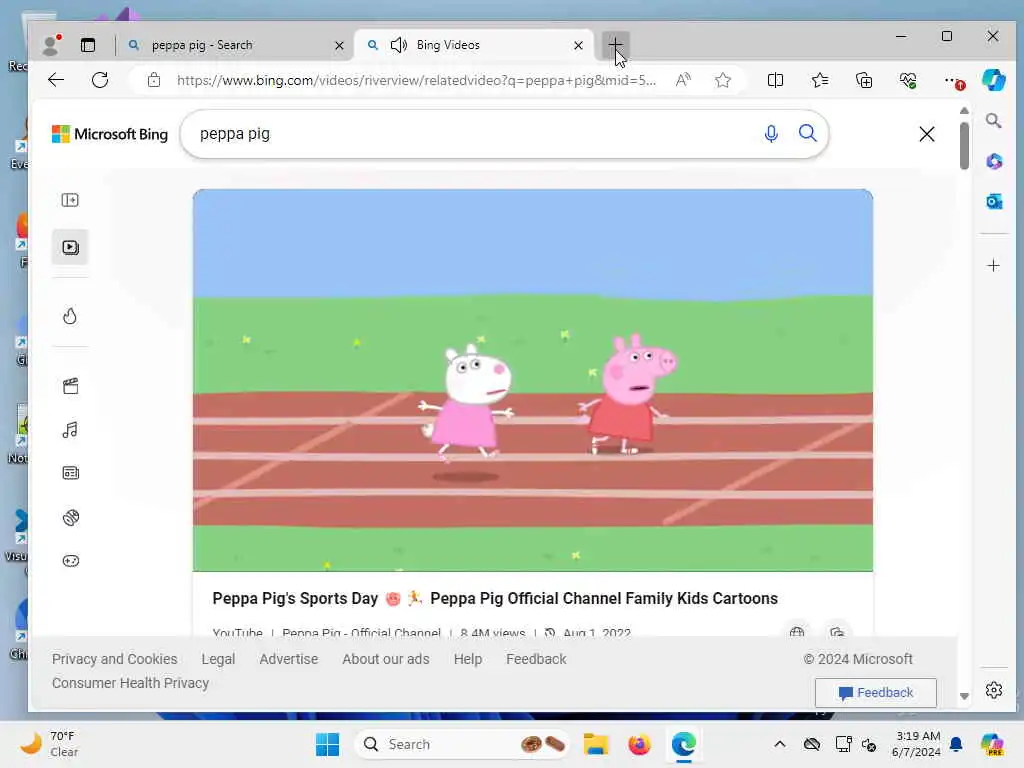Click the blue Feedback button
This screenshot has height=768, width=1024.
click(875, 693)
